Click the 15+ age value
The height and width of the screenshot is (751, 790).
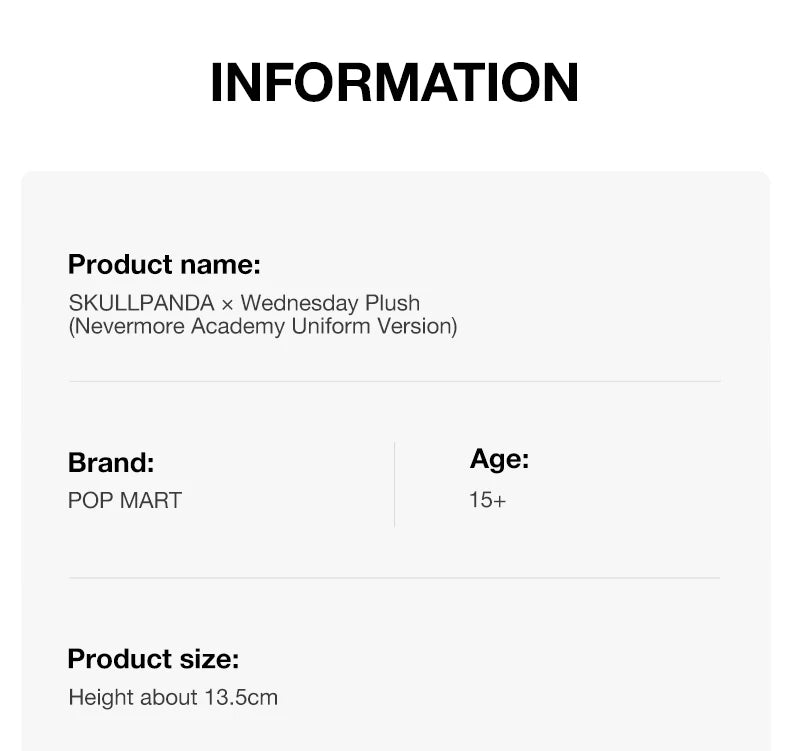487,500
